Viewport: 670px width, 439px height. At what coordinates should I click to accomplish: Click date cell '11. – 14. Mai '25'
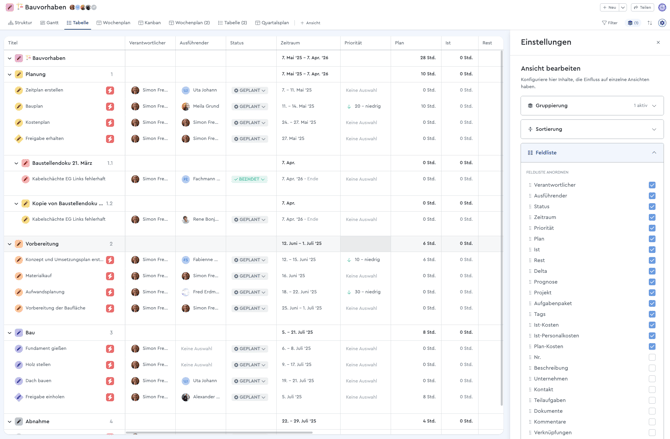[x=298, y=106]
